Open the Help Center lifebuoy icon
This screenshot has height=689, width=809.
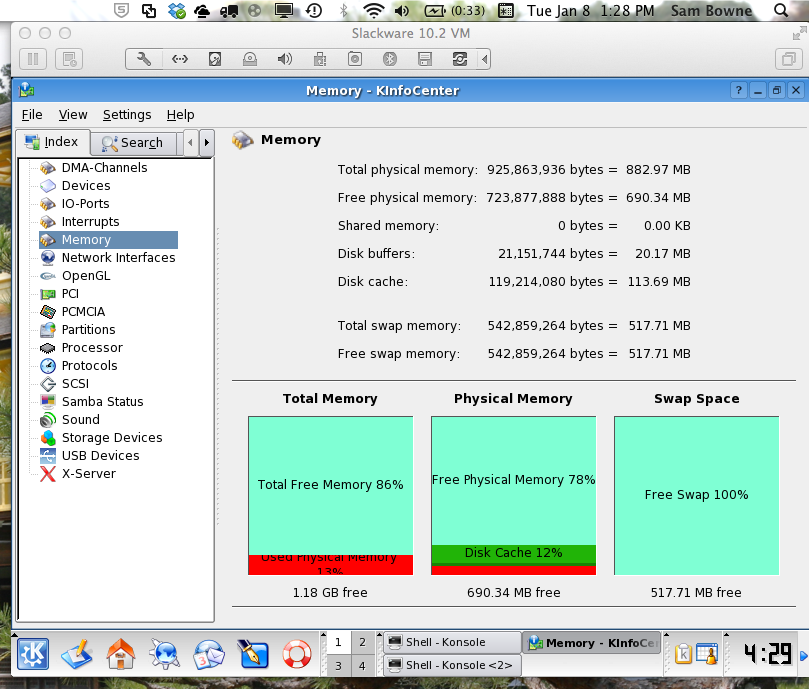point(297,654)
